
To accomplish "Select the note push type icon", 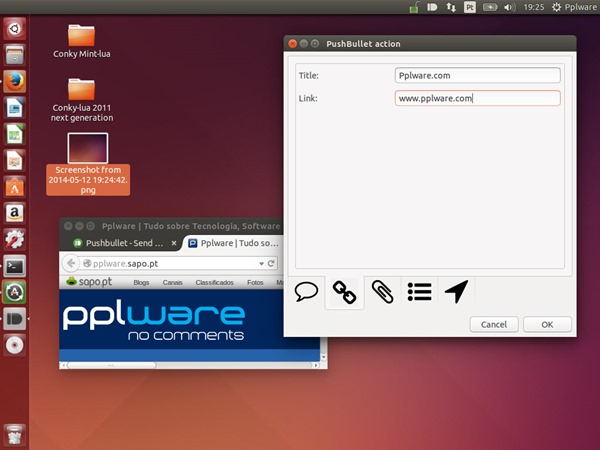I will (306, 292).
